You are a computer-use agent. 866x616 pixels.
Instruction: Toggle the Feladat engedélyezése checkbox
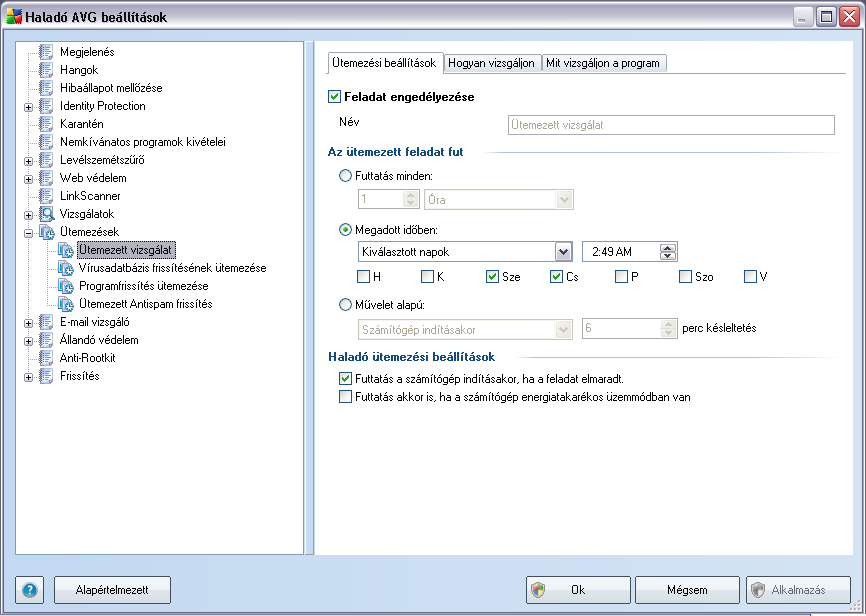coord(334,97)
